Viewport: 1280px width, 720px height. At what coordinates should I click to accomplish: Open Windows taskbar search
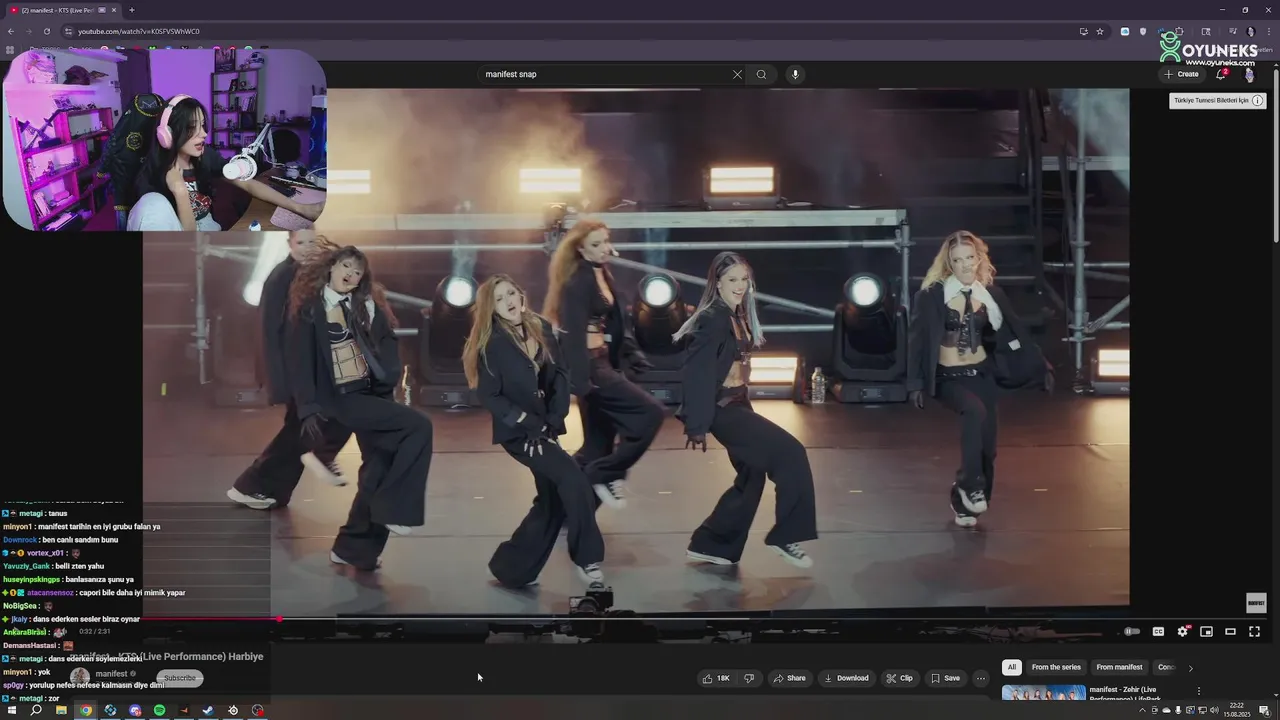pyautogui.click(x=36, y=710)
